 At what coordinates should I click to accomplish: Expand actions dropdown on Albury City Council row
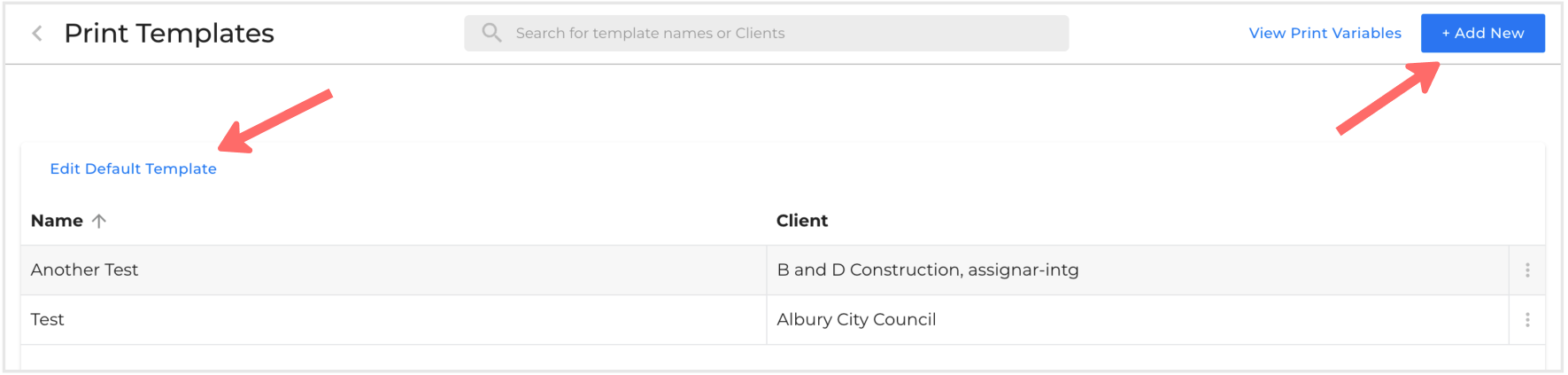(x=1527, y=320)
